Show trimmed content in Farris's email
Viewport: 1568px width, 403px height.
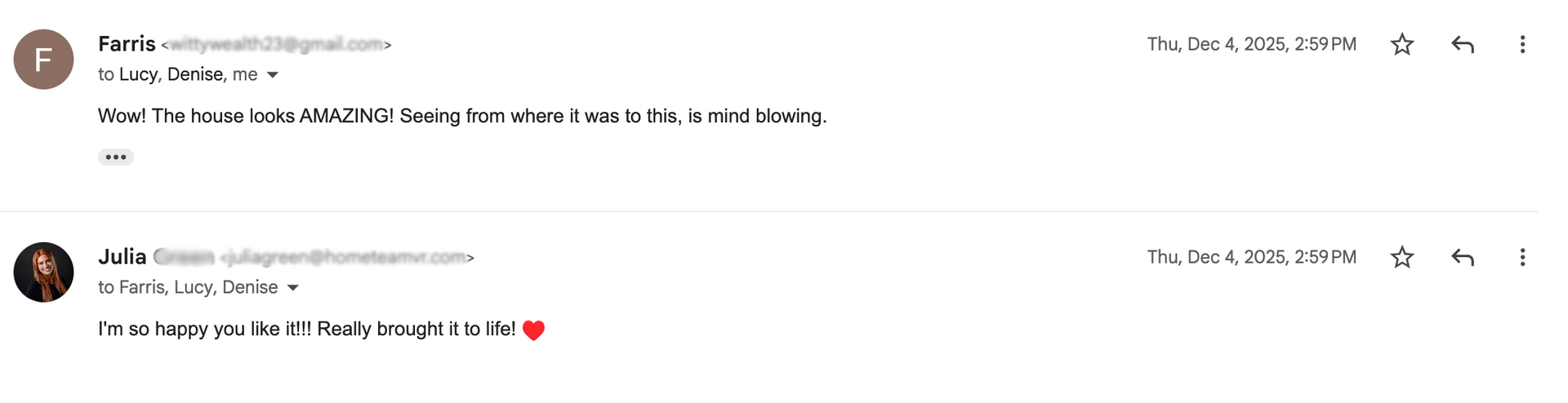(x=116, y=157)
